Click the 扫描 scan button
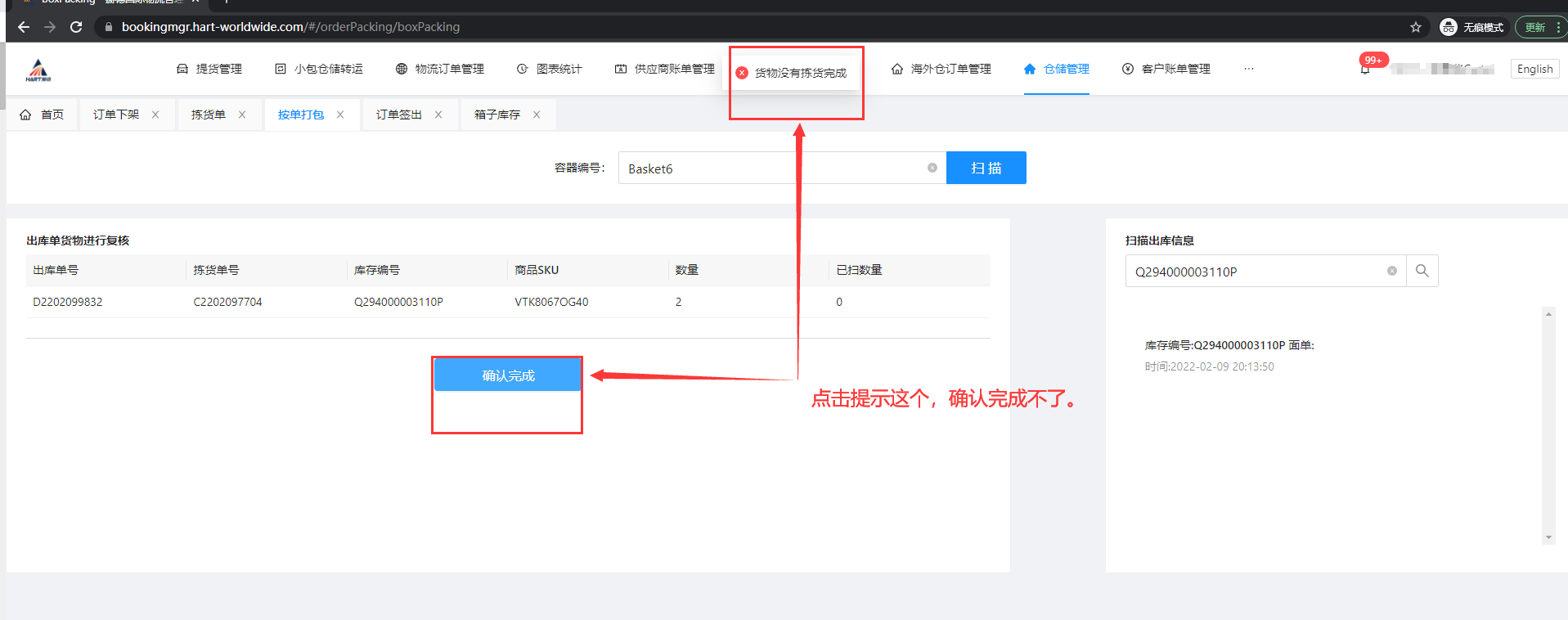The image size is (1568, 620). tap(986, 168)
